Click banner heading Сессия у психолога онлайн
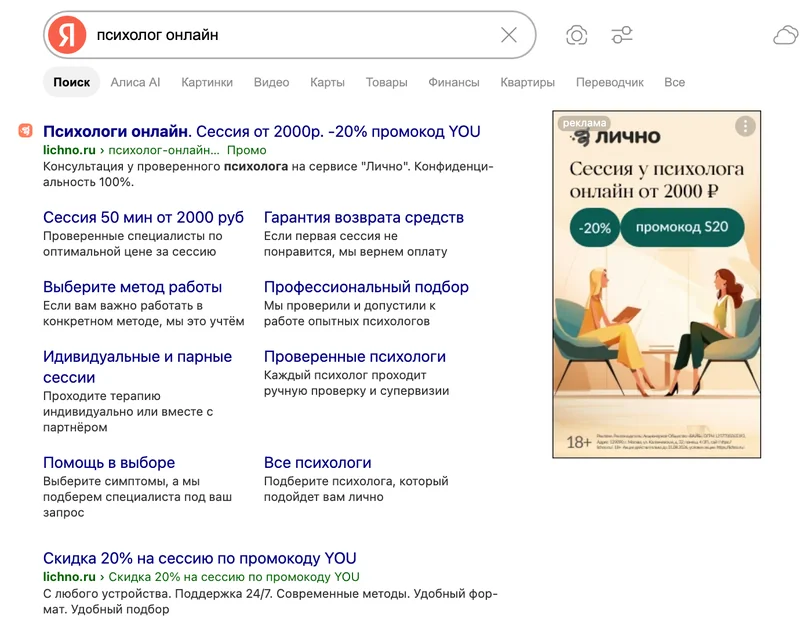 [657, 180]
